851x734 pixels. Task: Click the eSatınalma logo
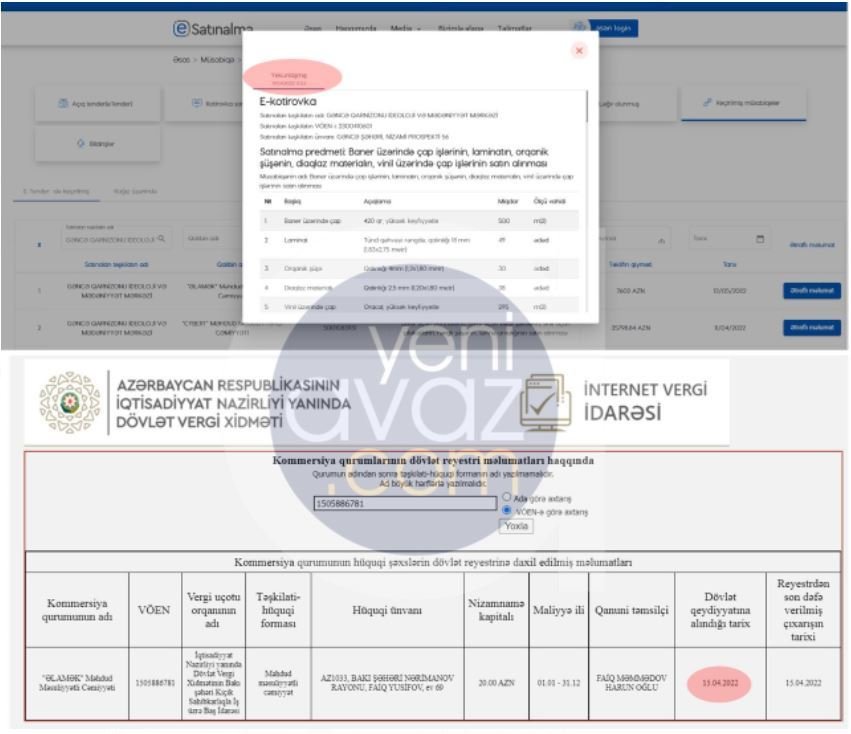(213, 29)
